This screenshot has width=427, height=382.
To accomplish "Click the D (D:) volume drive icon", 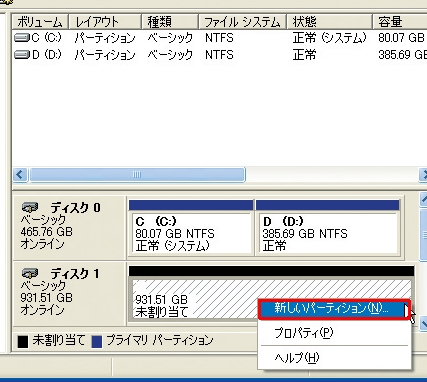I will tap(22, 54).
